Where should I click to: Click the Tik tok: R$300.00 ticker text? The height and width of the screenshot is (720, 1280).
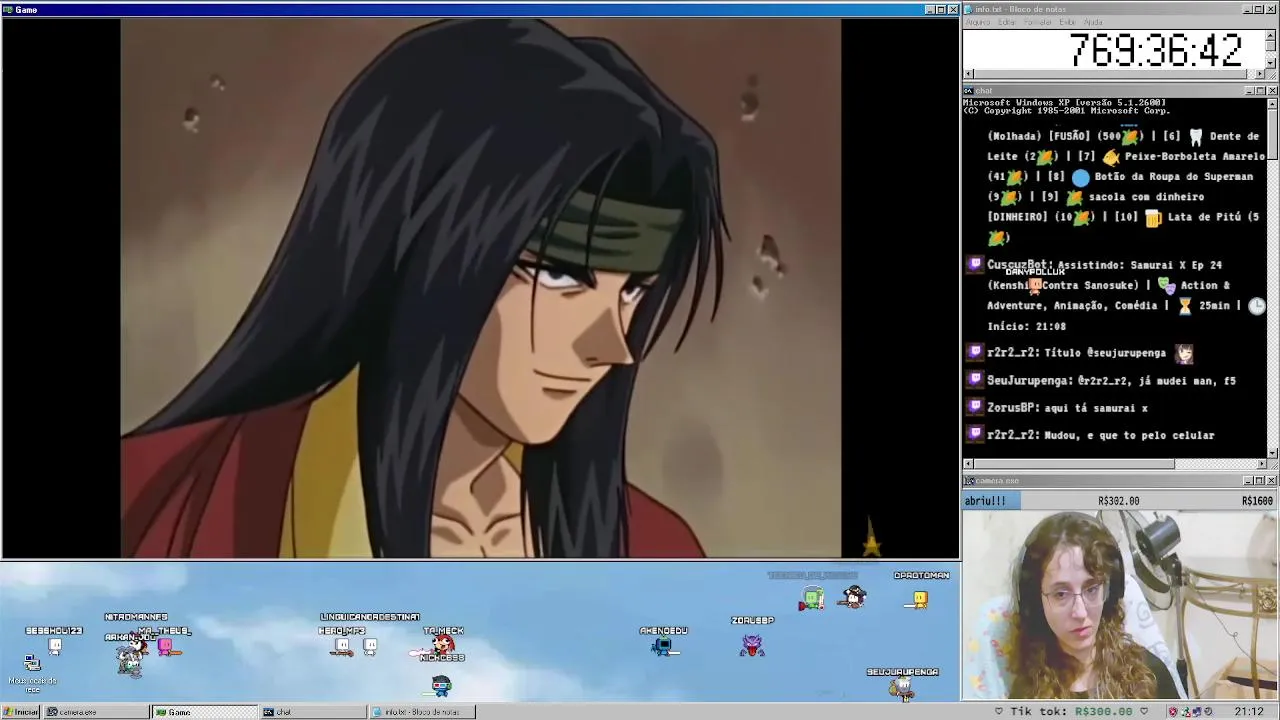point(1071,712)
